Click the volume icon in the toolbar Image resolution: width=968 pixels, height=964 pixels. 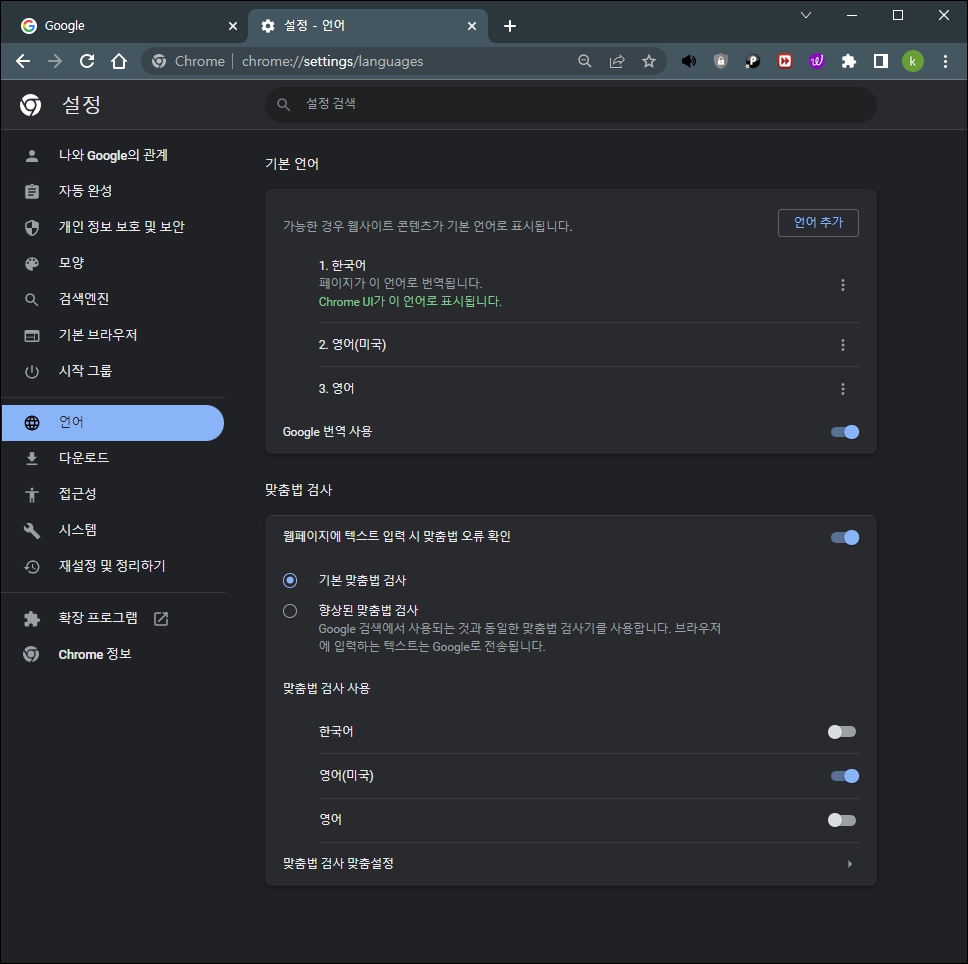[688, 61]
